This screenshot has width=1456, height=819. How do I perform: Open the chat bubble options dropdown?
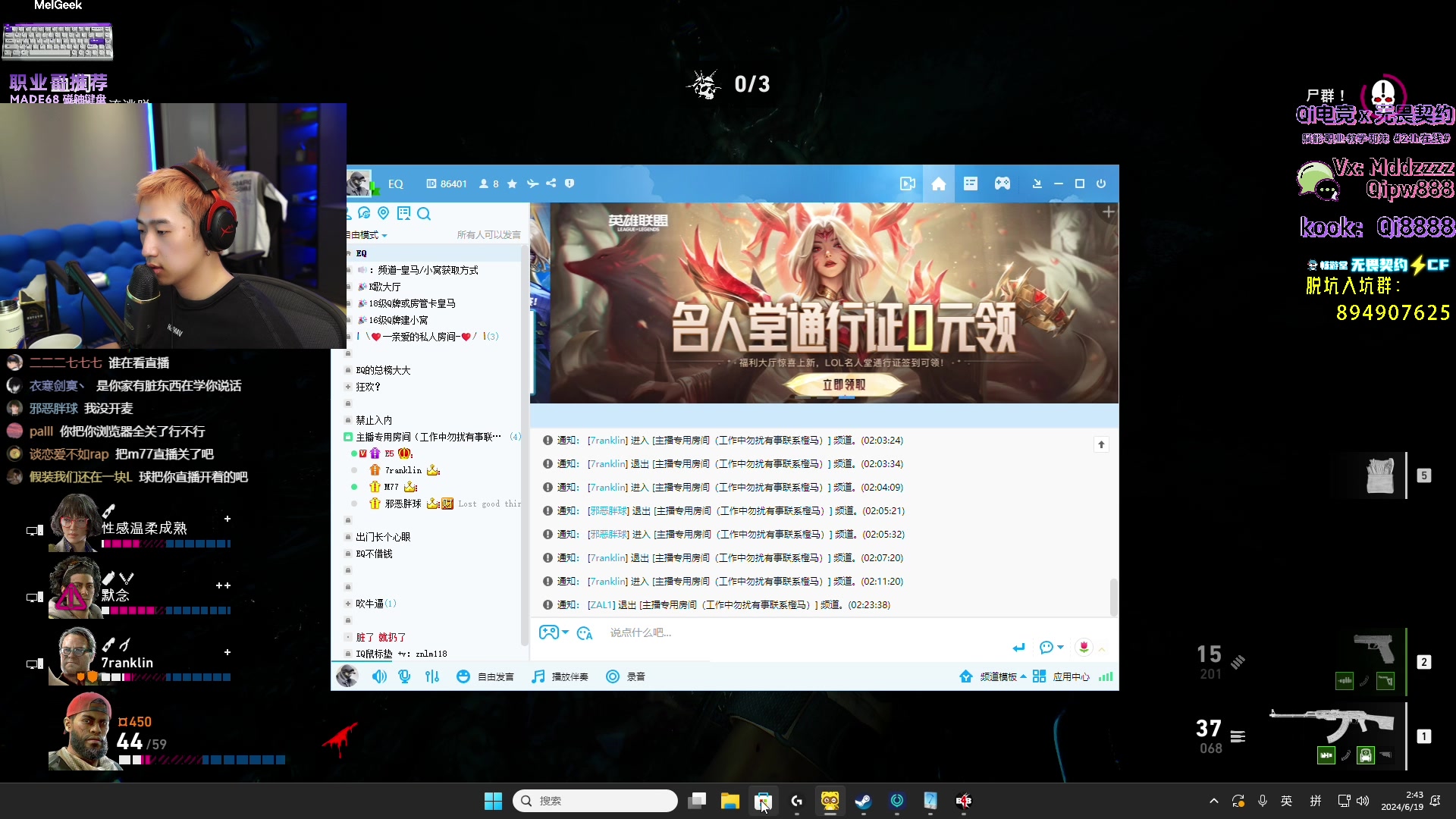pos(1051,647)
